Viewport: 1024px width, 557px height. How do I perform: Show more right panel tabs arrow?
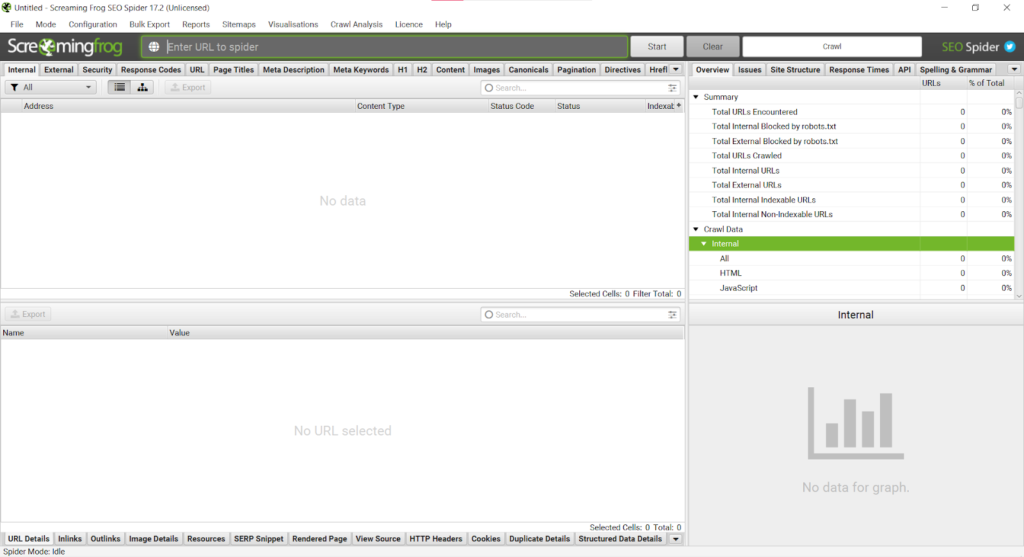click(x=1014, y=69)
